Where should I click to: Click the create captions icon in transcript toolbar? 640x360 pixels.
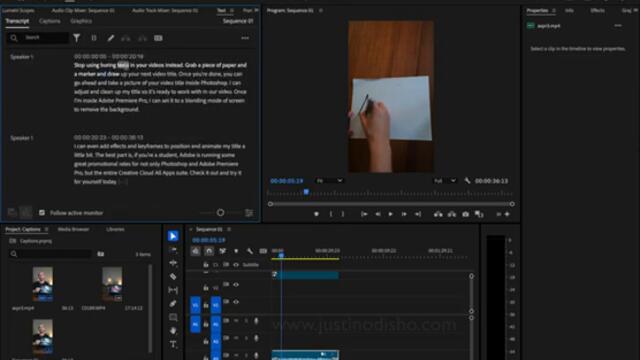pyautogui.click(x=158, y=38)
